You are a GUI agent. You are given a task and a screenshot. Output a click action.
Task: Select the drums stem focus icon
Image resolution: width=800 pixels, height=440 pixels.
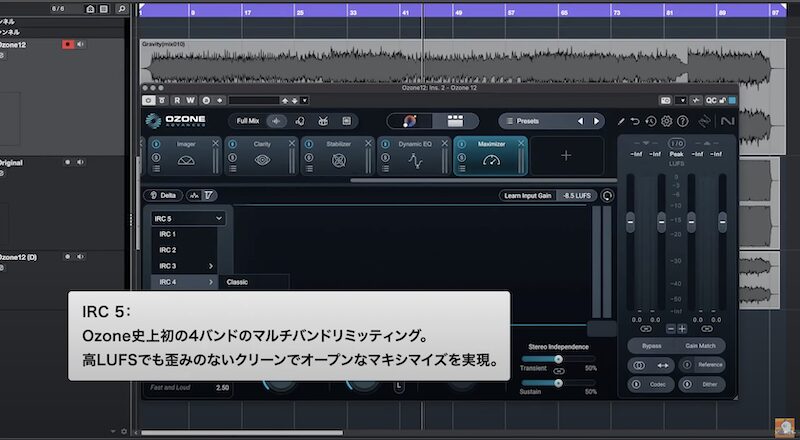coord(323,121)
